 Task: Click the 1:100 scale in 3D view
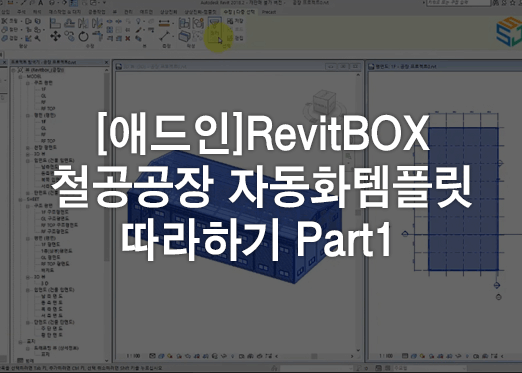click(x=133, y=356)
